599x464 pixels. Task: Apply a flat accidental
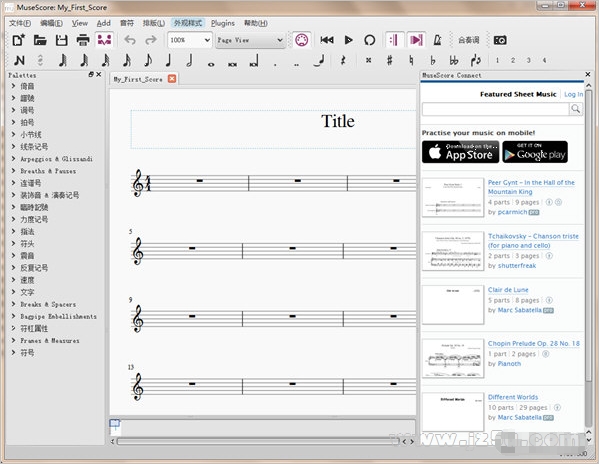tap(432, 60)
